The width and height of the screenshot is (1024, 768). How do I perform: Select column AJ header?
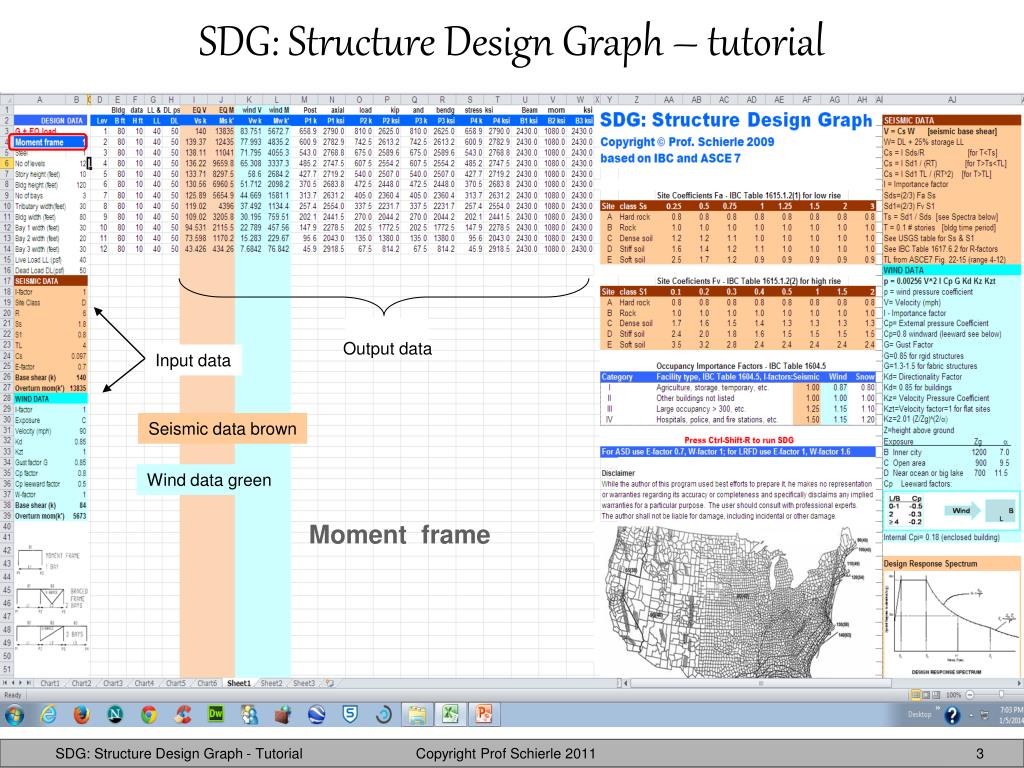click(951, 100)
